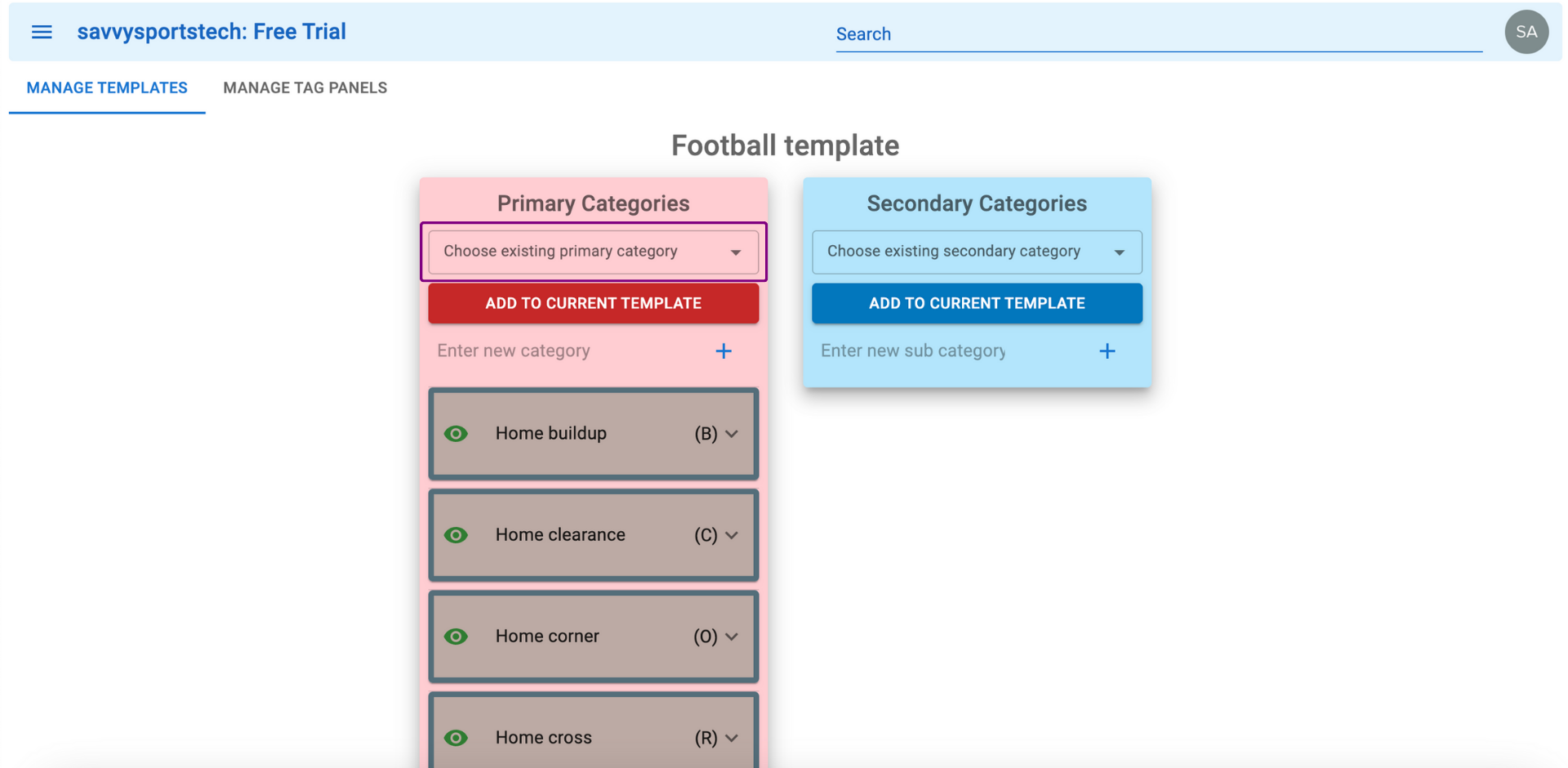Open the hamburger navigation menu
This screenshot has width=1568, height=768.
[42, 32]
